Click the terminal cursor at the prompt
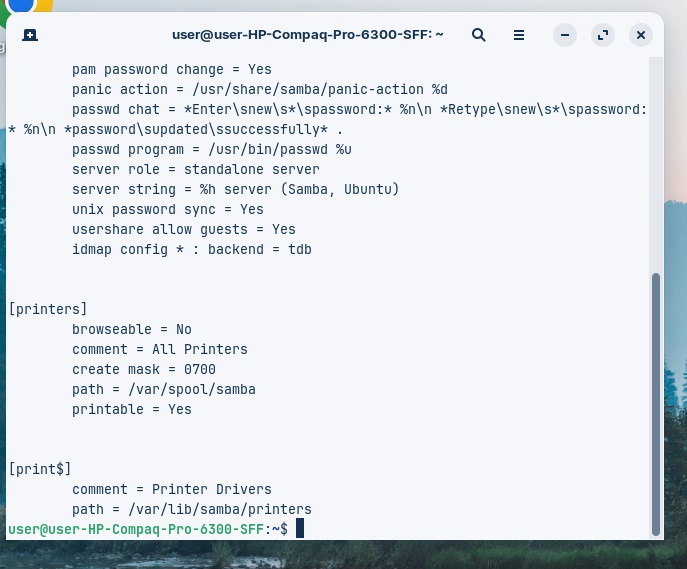The width and height of the screenshot is (687, 569). 299,529
